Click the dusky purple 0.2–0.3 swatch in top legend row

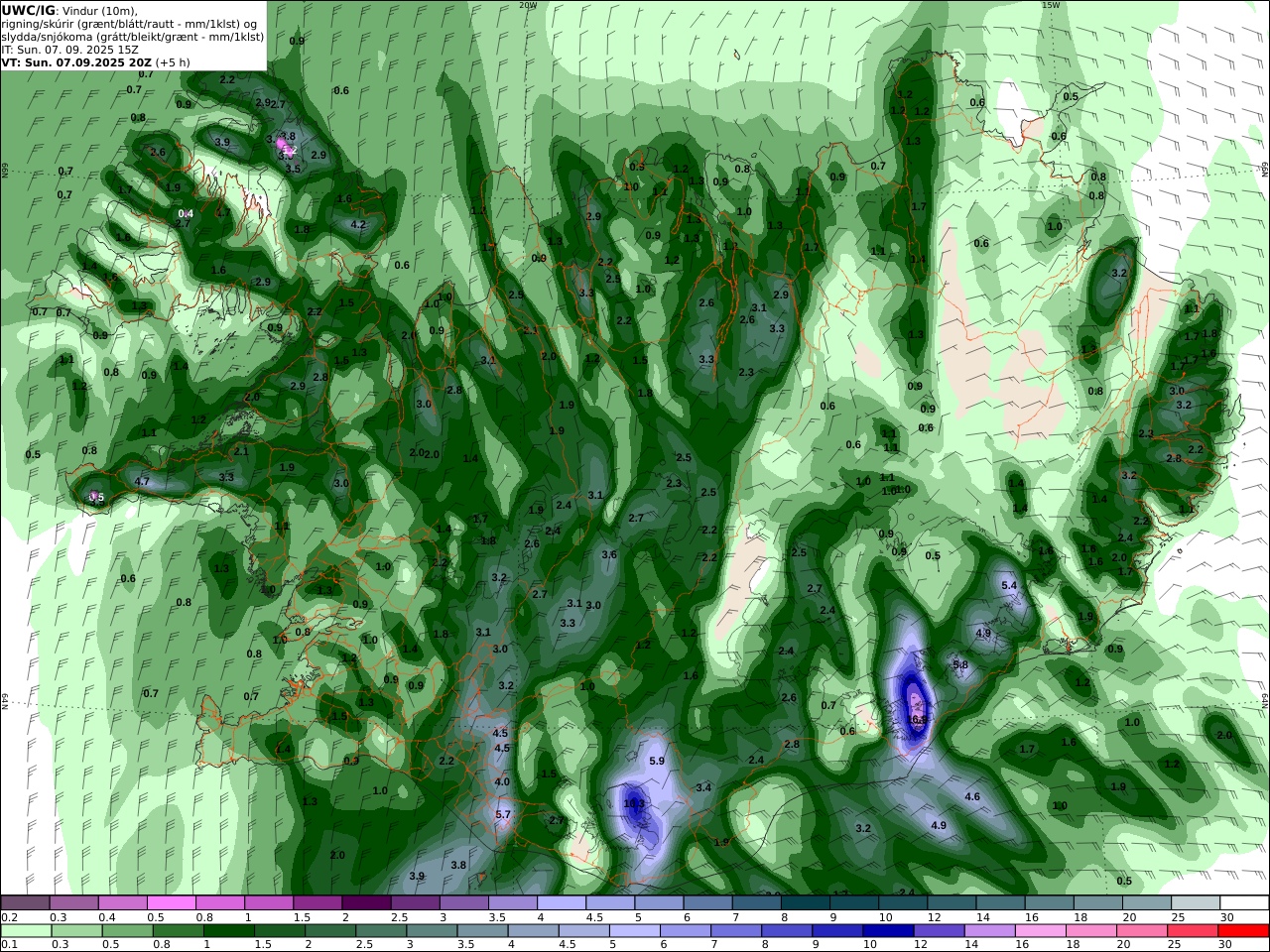26,903
